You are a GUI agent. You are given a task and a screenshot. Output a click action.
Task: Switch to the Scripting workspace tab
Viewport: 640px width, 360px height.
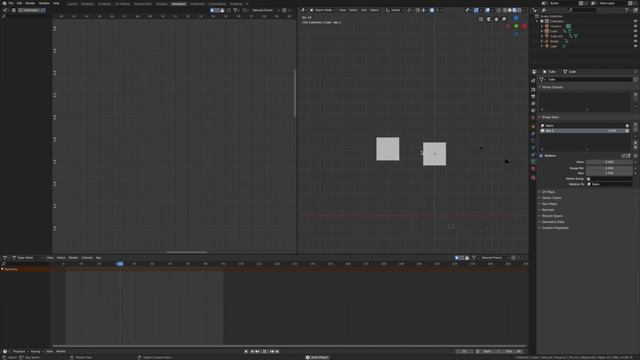(x=236, y=4)
